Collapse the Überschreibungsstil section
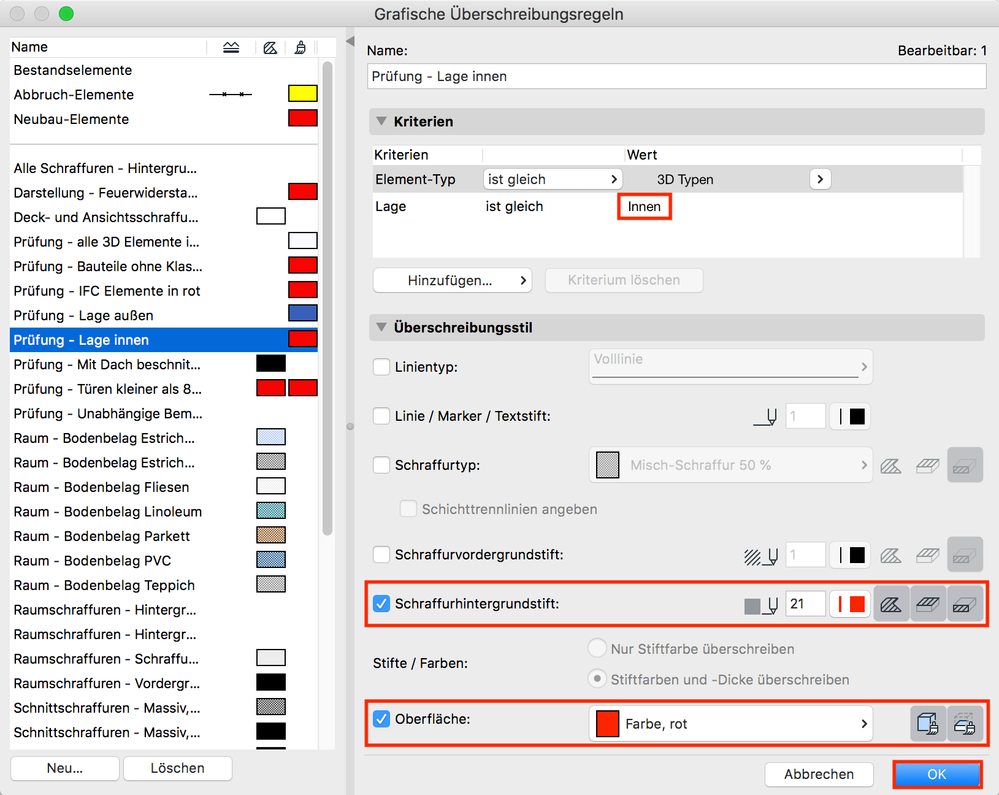 point(382,327)
